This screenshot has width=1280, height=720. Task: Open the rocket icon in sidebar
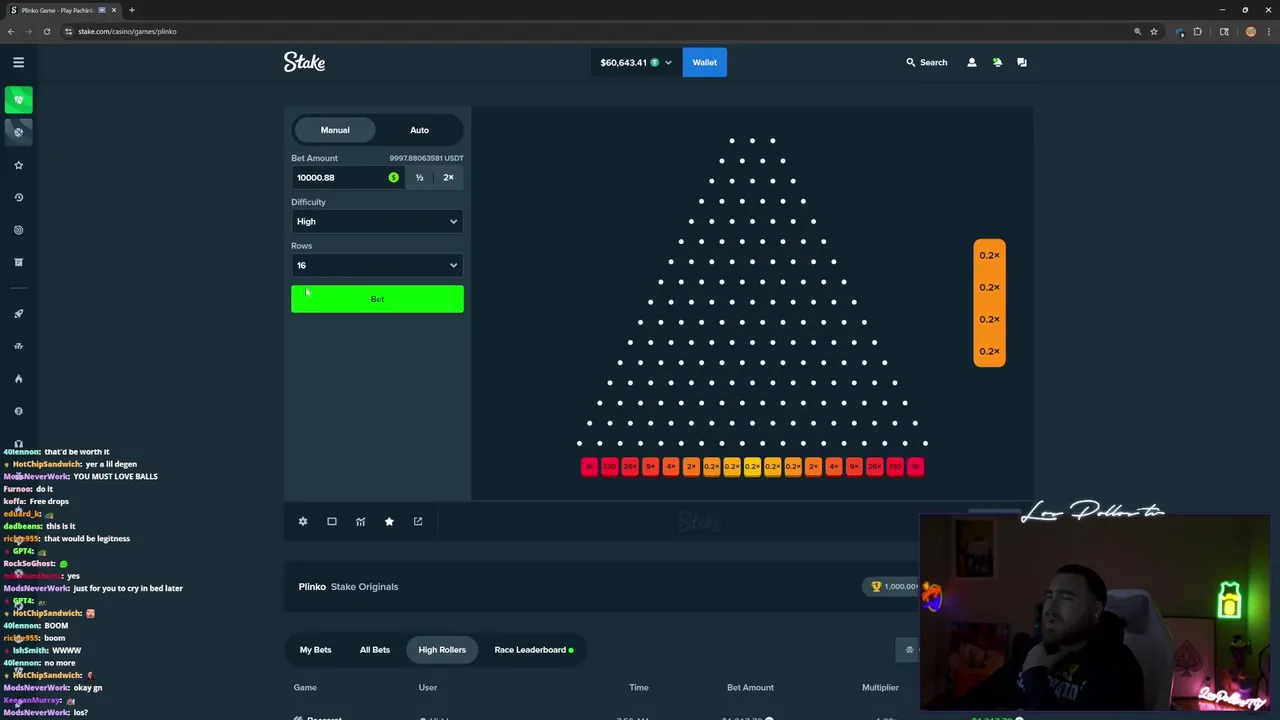(18, 314)
